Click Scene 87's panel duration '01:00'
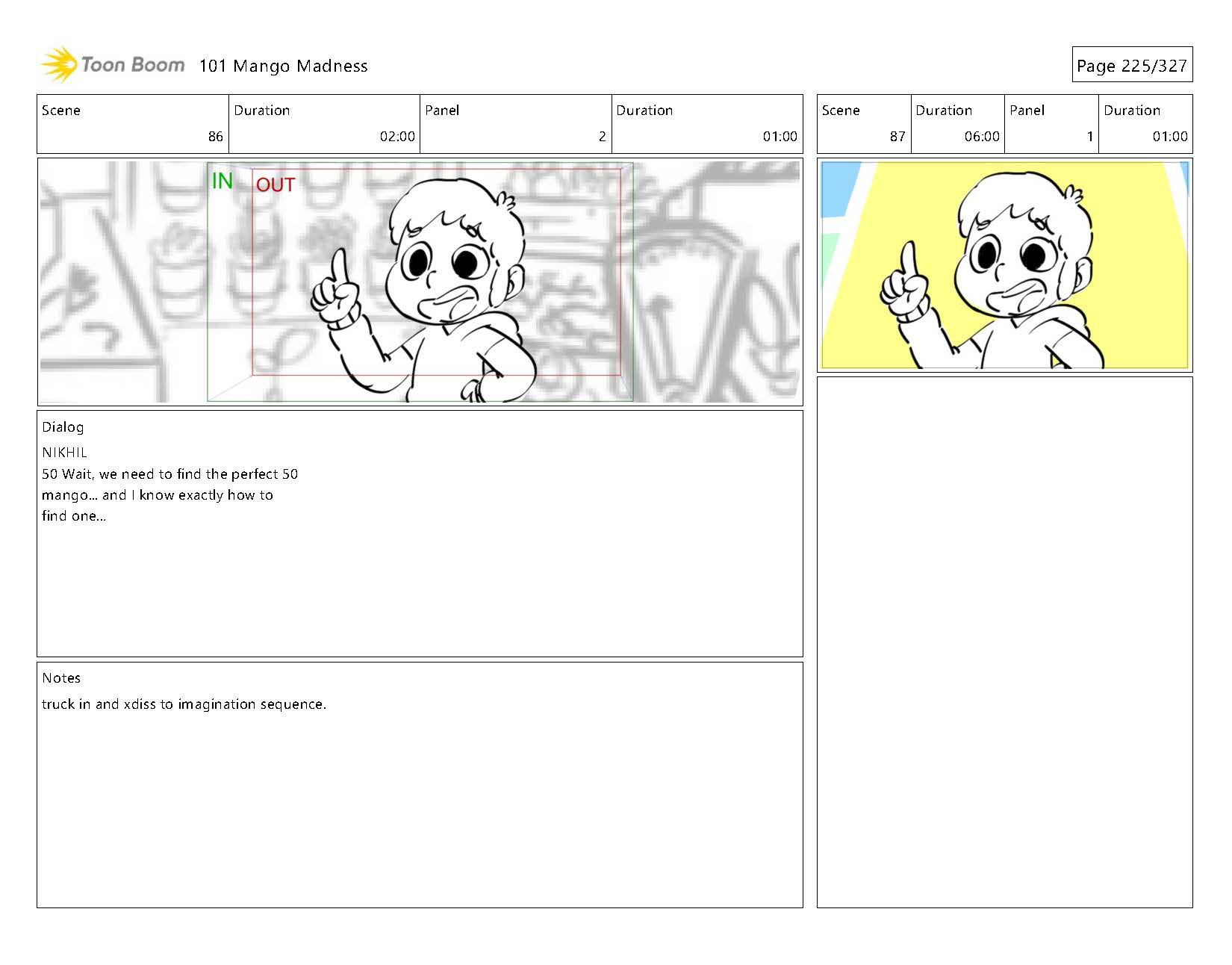The height and width of the screenshot is (965, 1232). [1170, 136]
